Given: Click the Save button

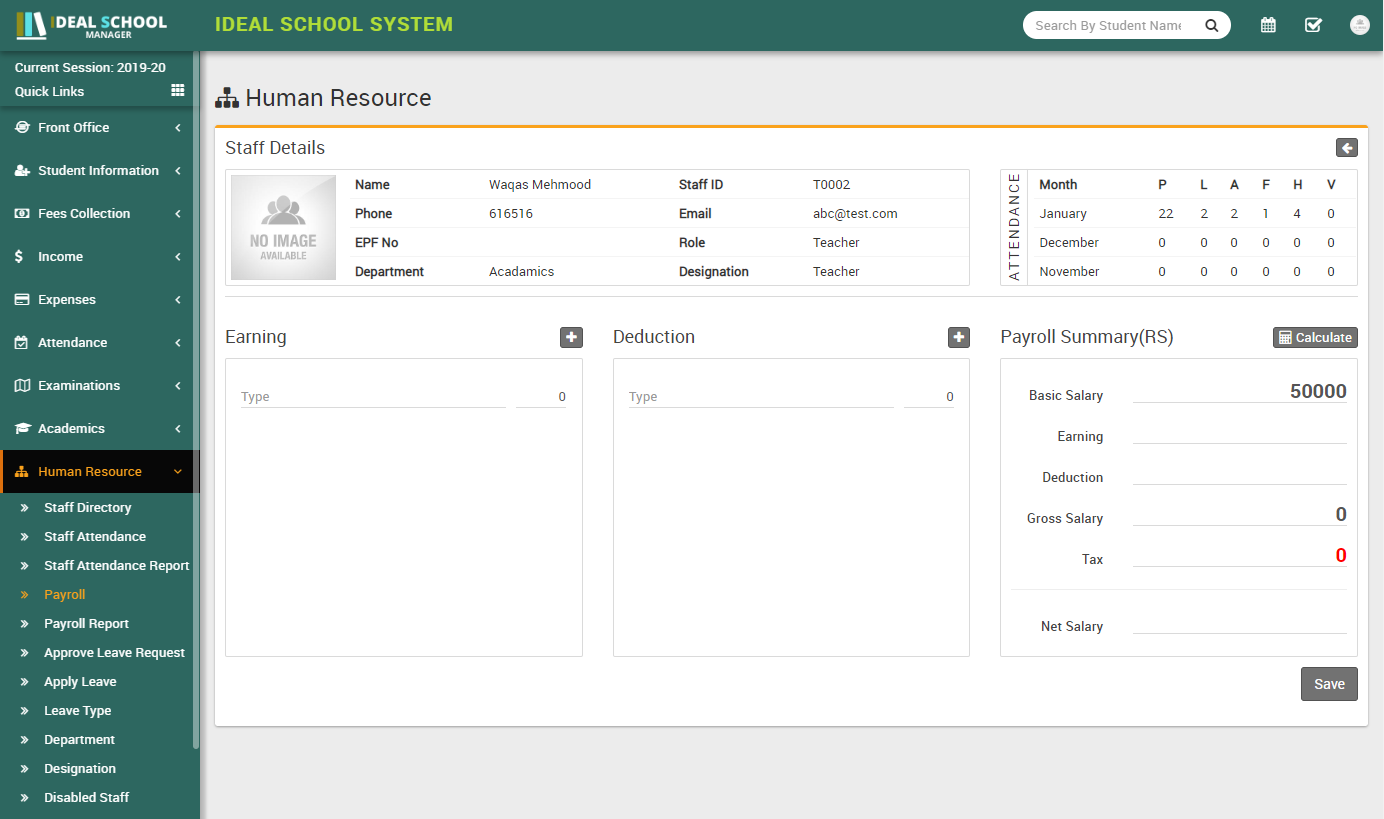Looking at the screenshot, I should pos(1329,684).
